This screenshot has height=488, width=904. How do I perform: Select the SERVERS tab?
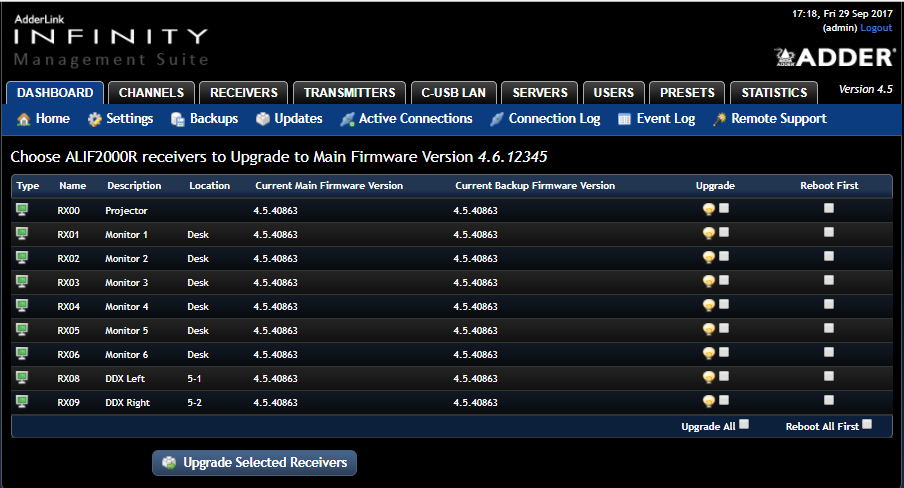point(540,93)
